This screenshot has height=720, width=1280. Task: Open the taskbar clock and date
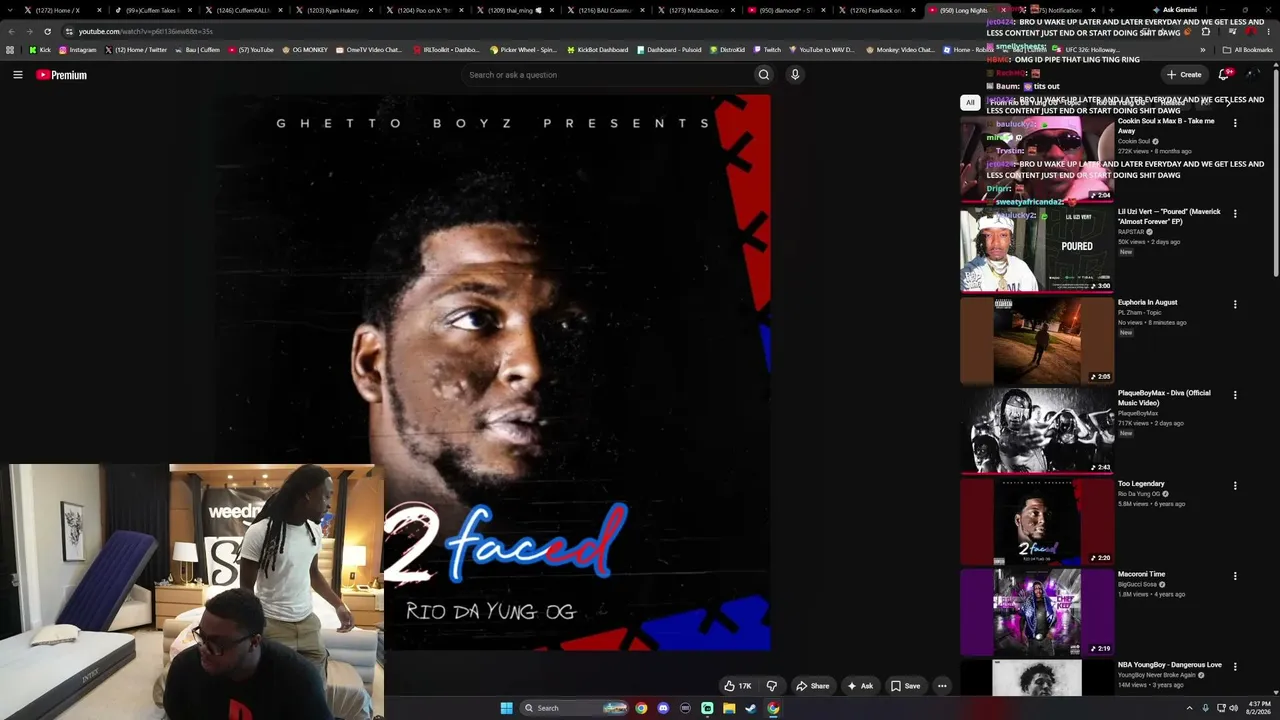[1259, 708]
